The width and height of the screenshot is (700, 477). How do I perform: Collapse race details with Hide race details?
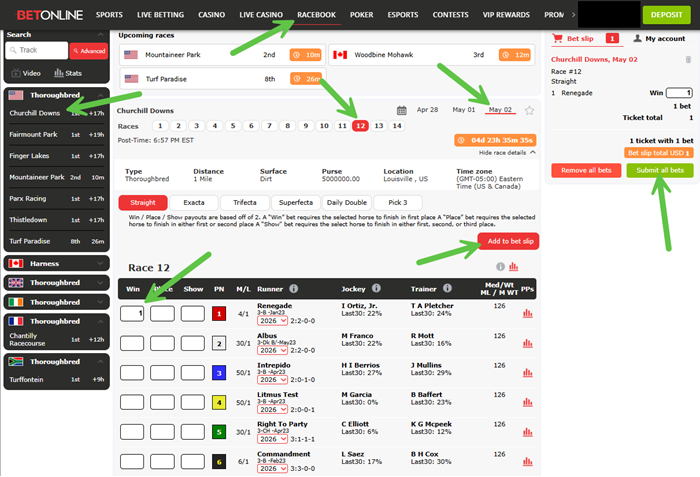click(507, 153)
